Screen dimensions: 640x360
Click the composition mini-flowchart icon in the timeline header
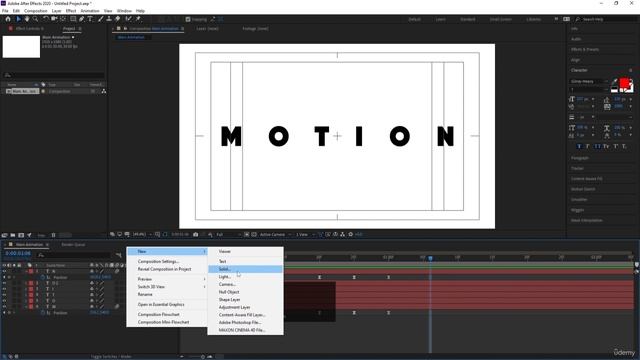[x=118, y=255]
